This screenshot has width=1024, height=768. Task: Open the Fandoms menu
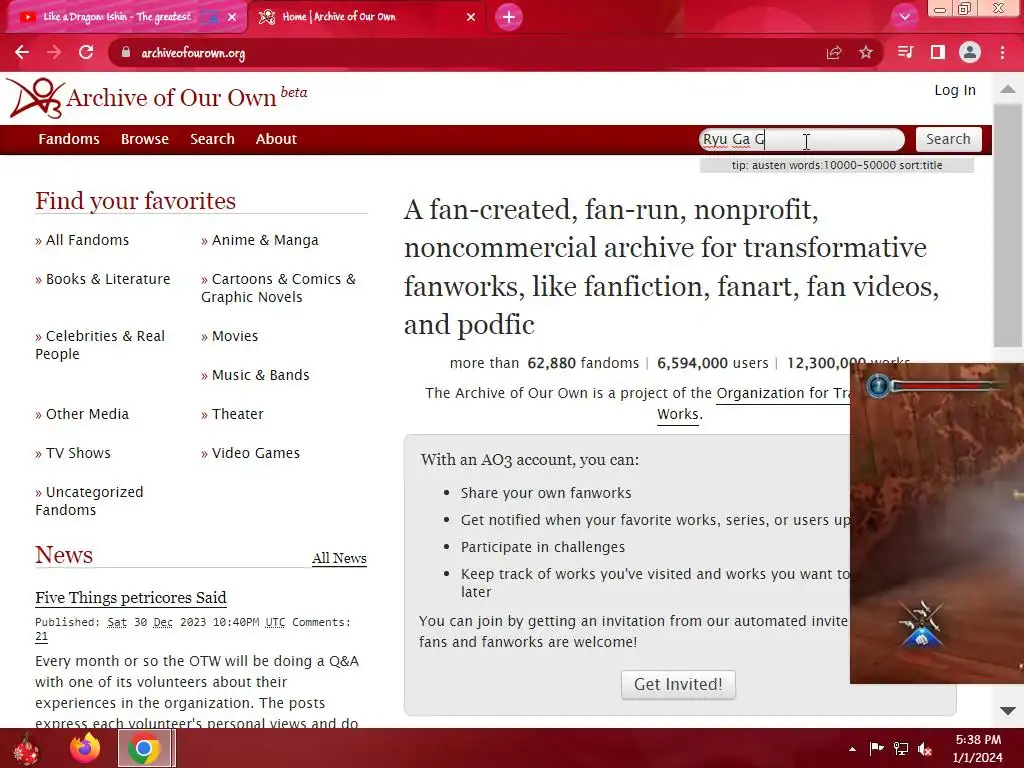tap(69, 139)
